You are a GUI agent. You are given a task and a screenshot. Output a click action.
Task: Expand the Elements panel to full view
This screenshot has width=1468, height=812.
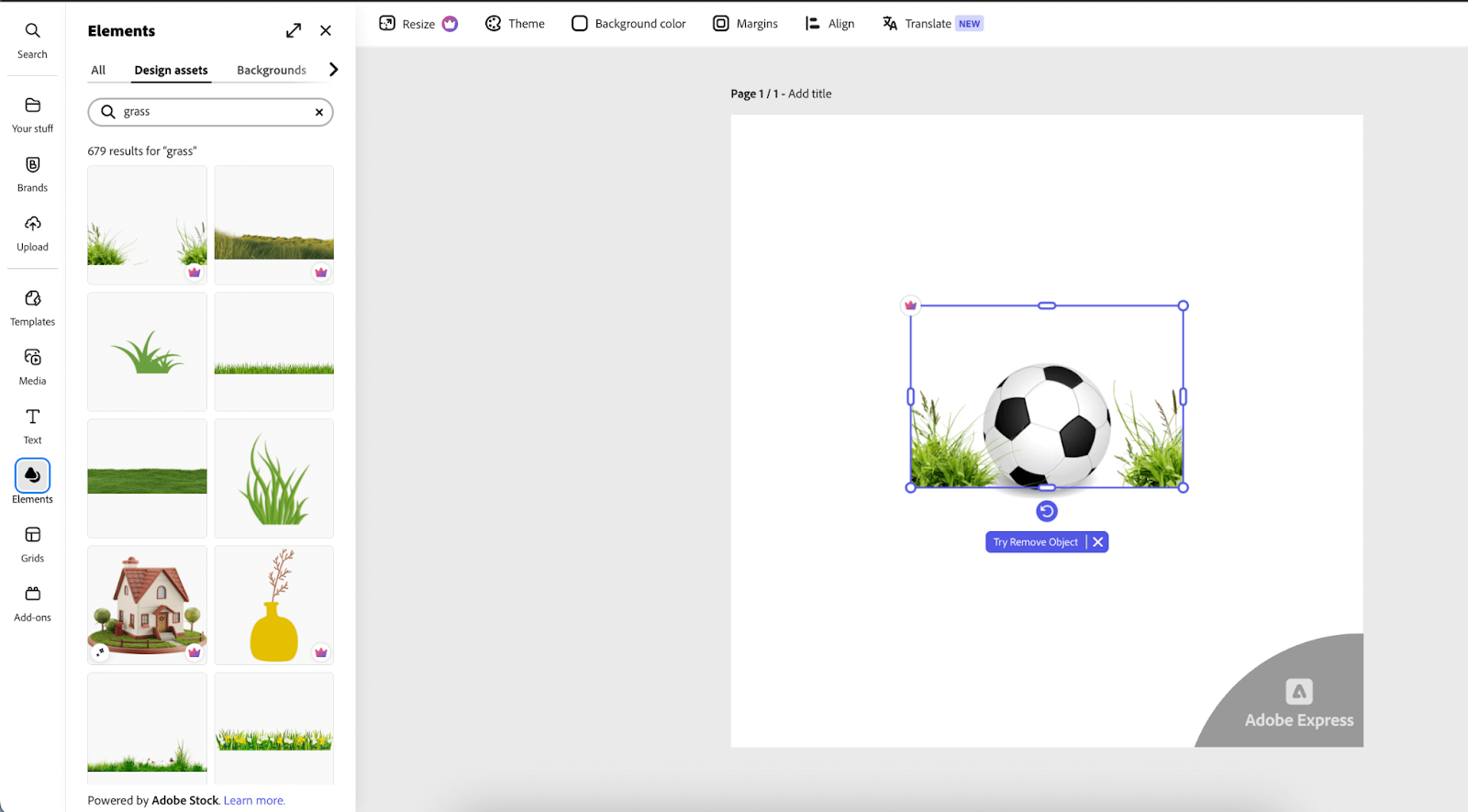294,31
